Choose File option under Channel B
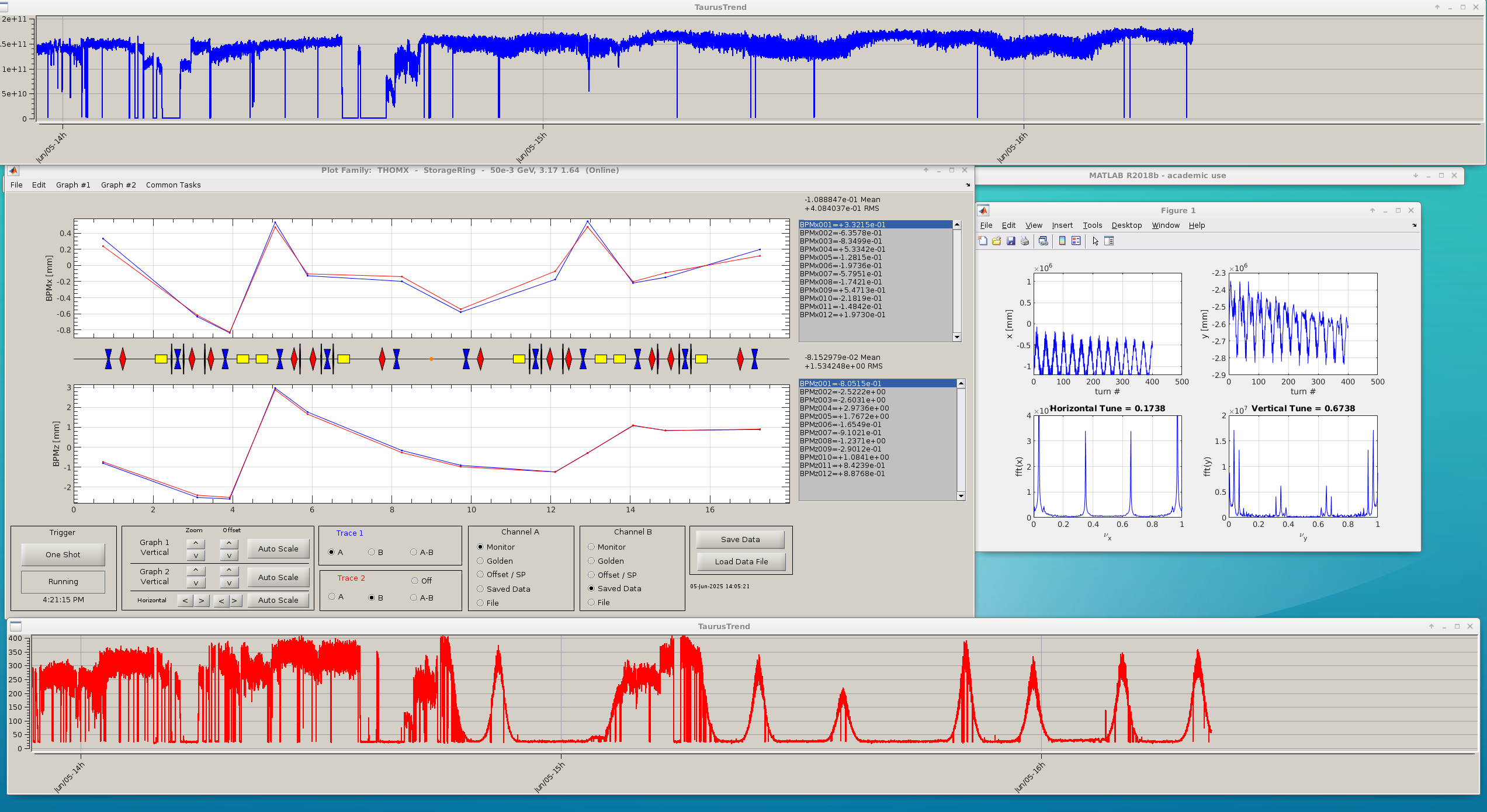 [591, 602]
